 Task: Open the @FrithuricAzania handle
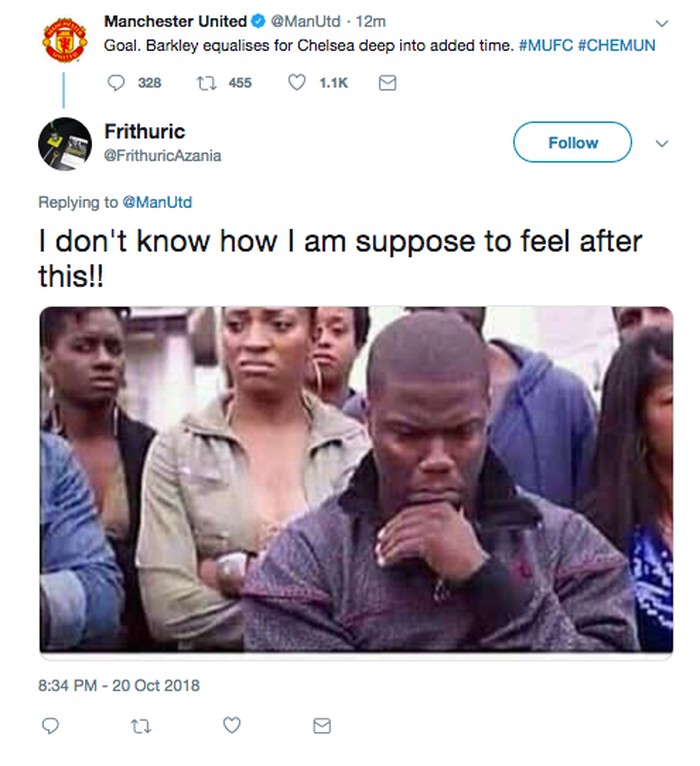pyautogui.click(x=163, y=155)
